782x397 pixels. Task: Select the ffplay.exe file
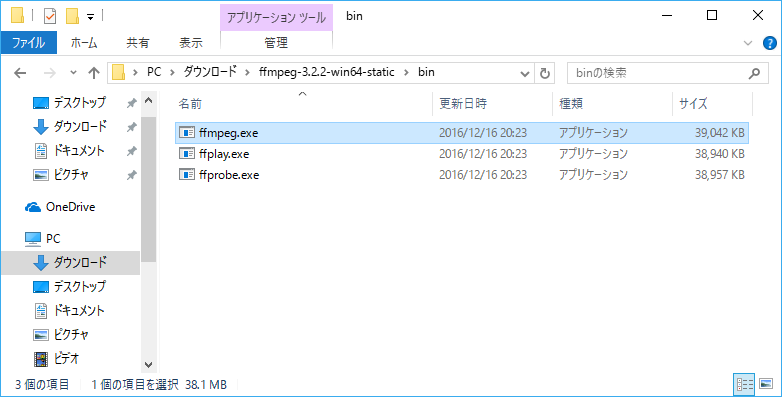(462, 154)
